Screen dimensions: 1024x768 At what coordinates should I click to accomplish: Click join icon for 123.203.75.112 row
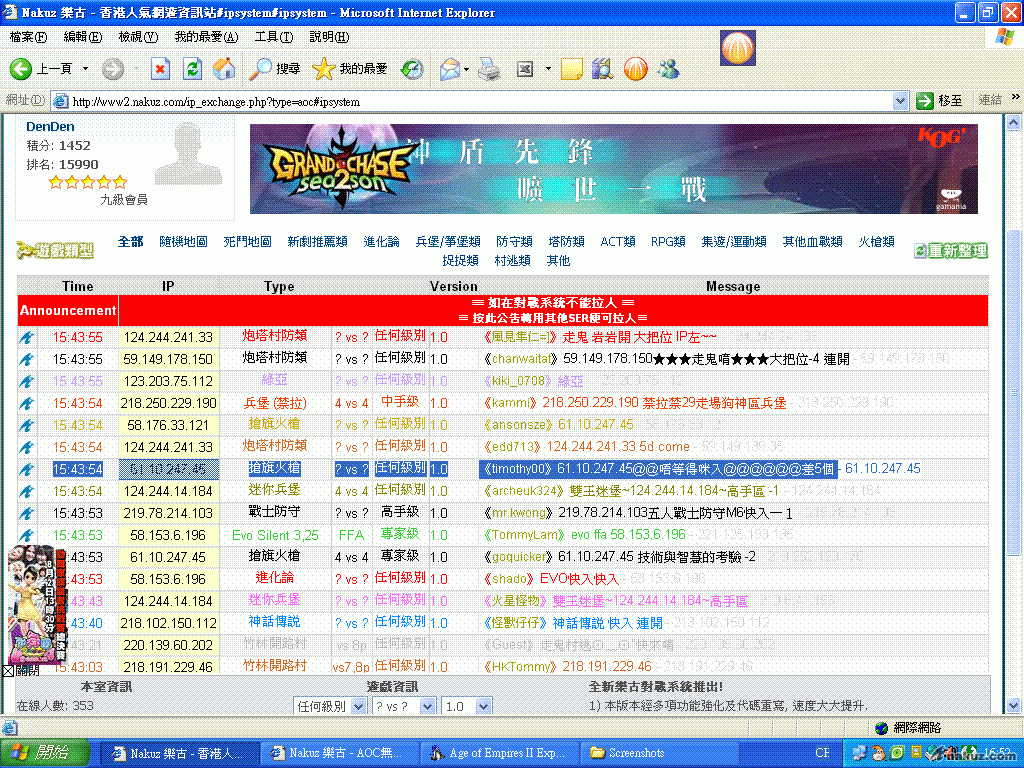click(27, 381)
